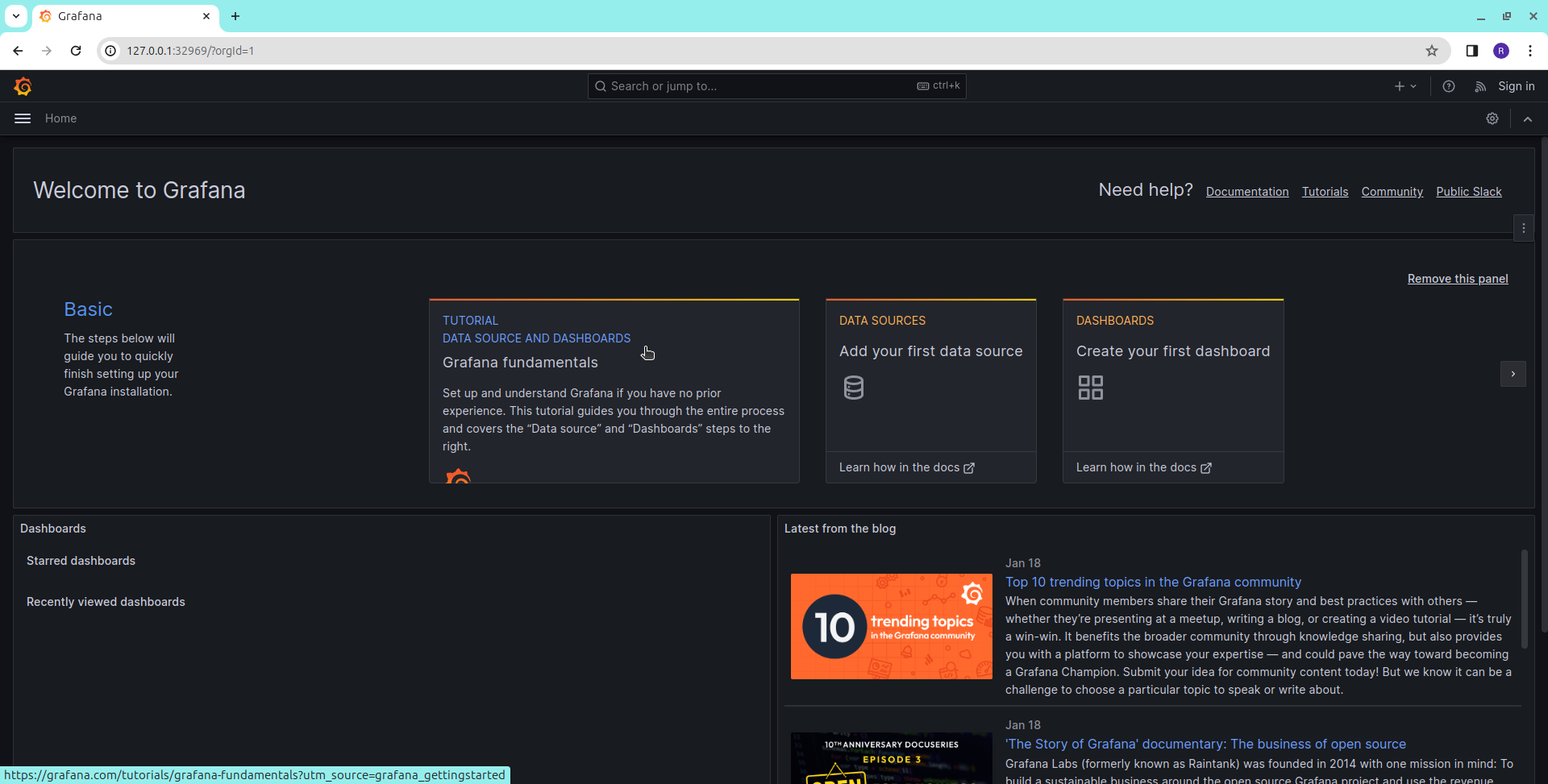Expand the plus New dropdown
This screenshot has width=1548, height=784.
[x=1405, y=86]
